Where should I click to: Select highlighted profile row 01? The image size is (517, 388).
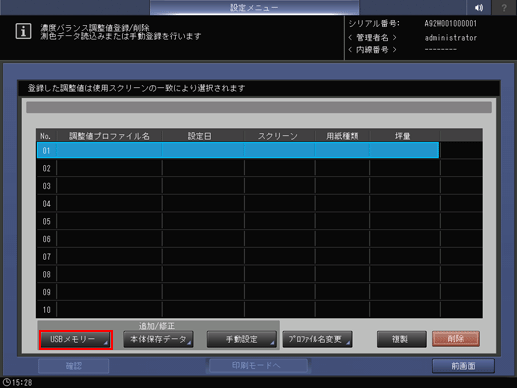pyautogui.click(x=238, y=150)
